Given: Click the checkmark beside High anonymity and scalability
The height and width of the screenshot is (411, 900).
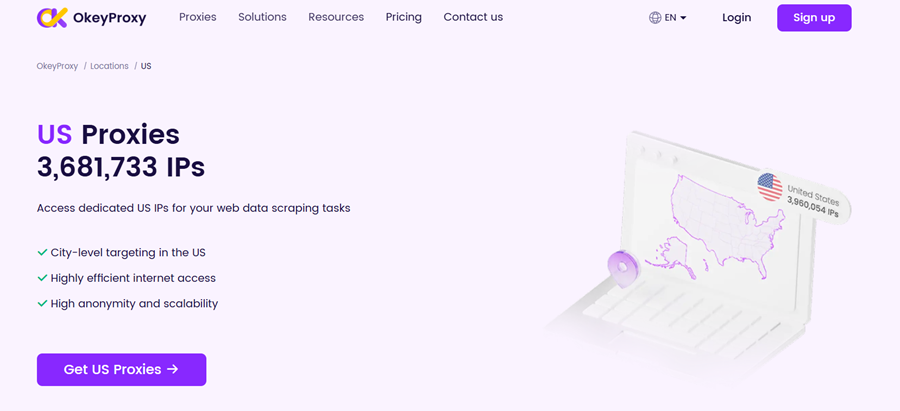Looking at the screenshot, I should 42,303.
